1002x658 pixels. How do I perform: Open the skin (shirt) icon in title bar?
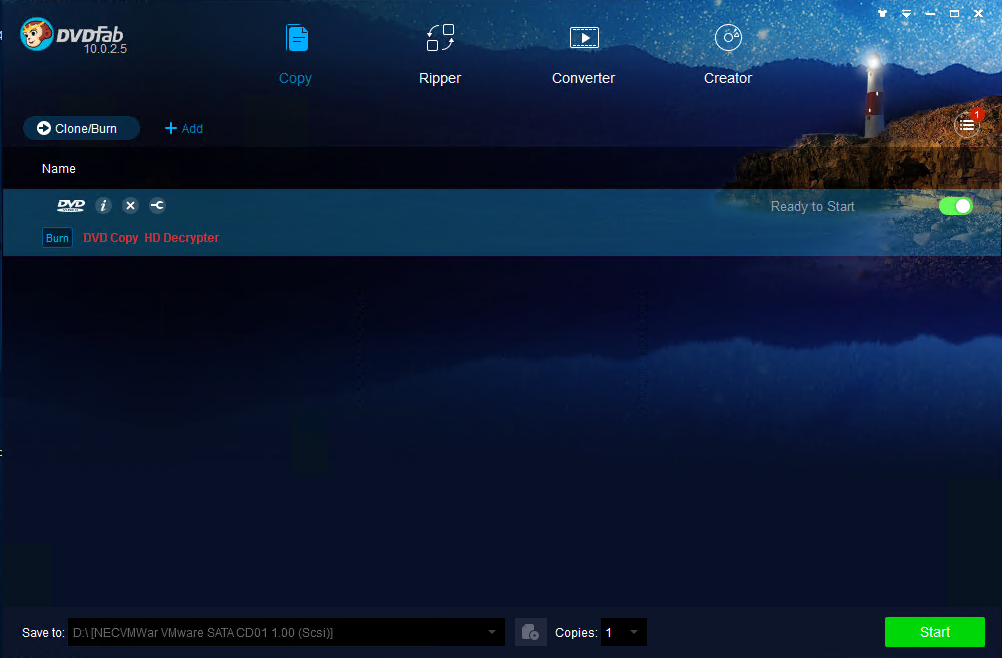[x=883, y=13]
